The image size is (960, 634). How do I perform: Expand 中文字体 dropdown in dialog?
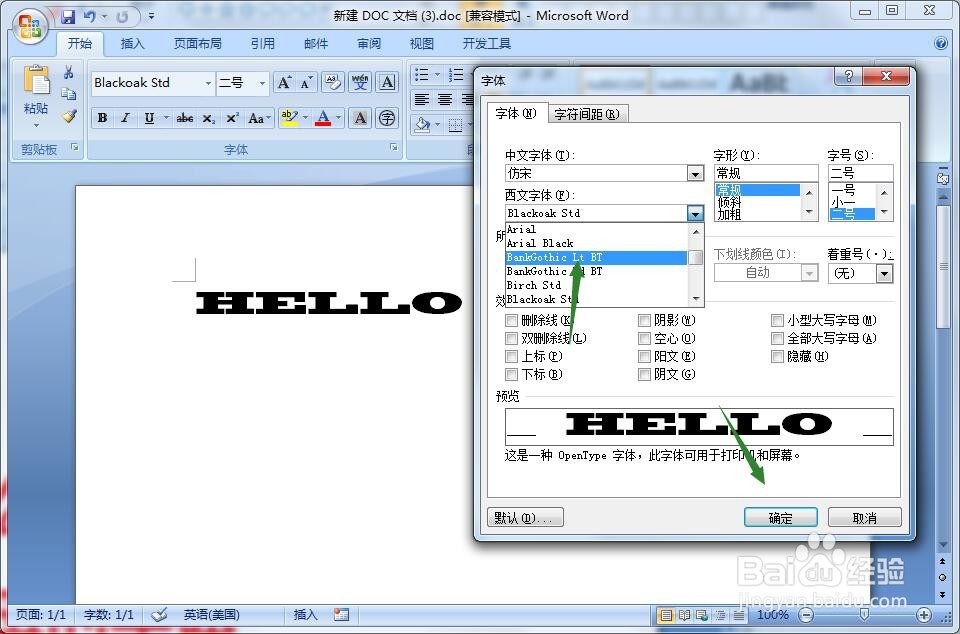[695, 174]
